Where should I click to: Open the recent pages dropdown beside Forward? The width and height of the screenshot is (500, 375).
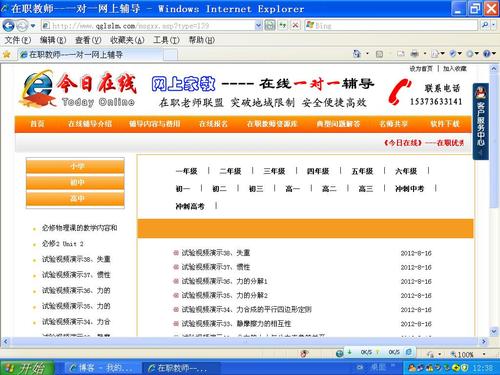point(33,25)
